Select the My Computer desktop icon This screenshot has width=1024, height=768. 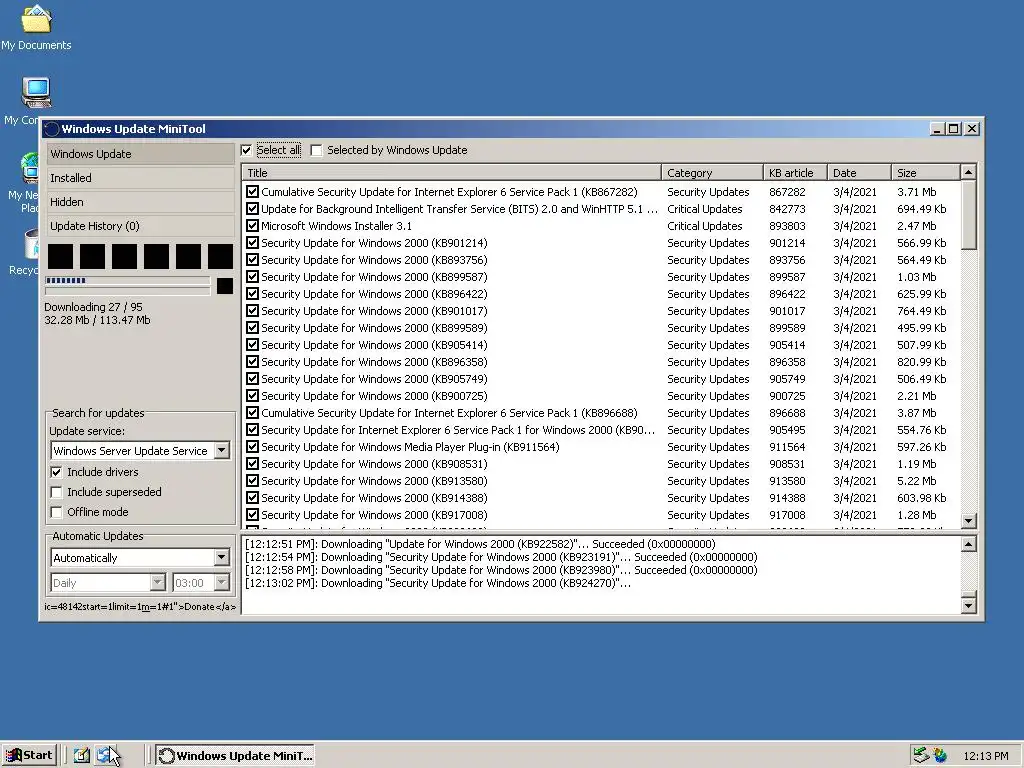[x=37, y=92]
